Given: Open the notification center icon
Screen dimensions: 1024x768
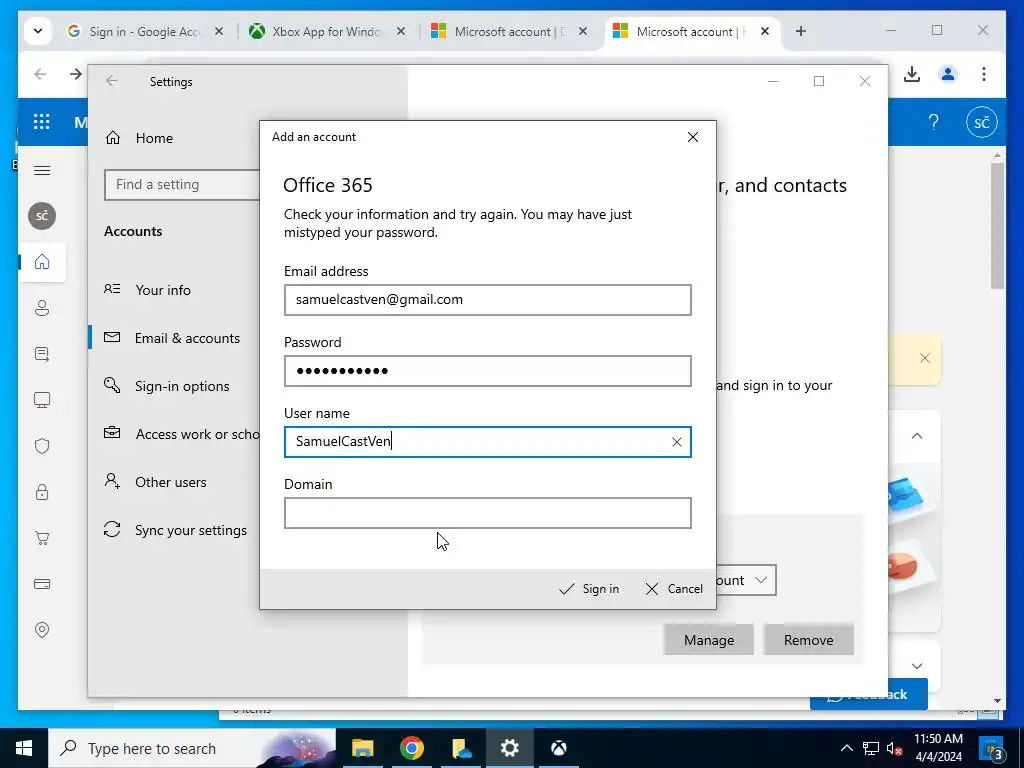Looking at the screenshot, I should pyautogui.click(x=992, y=748).
